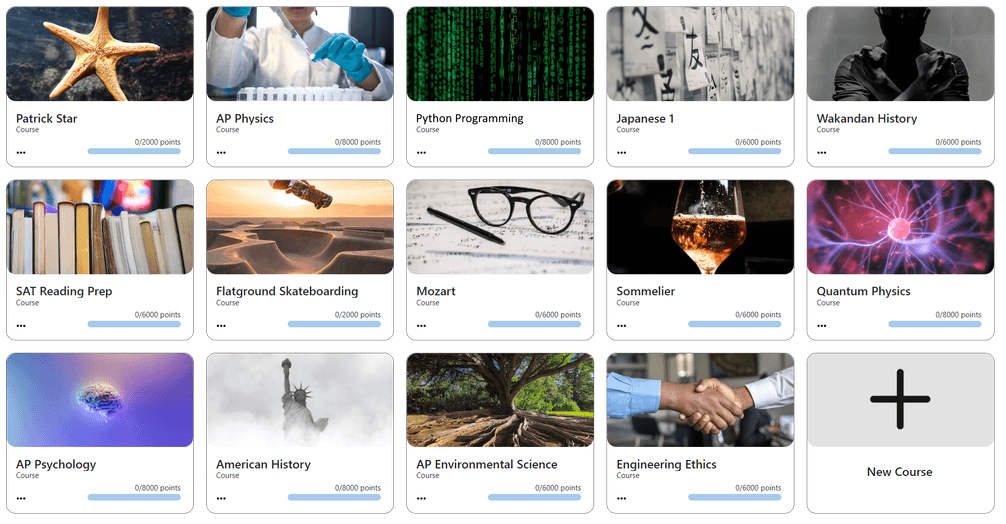Show more options for Wakandan History
The width and height of the screenshot is (1006, 524).
(x=822, y=153)
